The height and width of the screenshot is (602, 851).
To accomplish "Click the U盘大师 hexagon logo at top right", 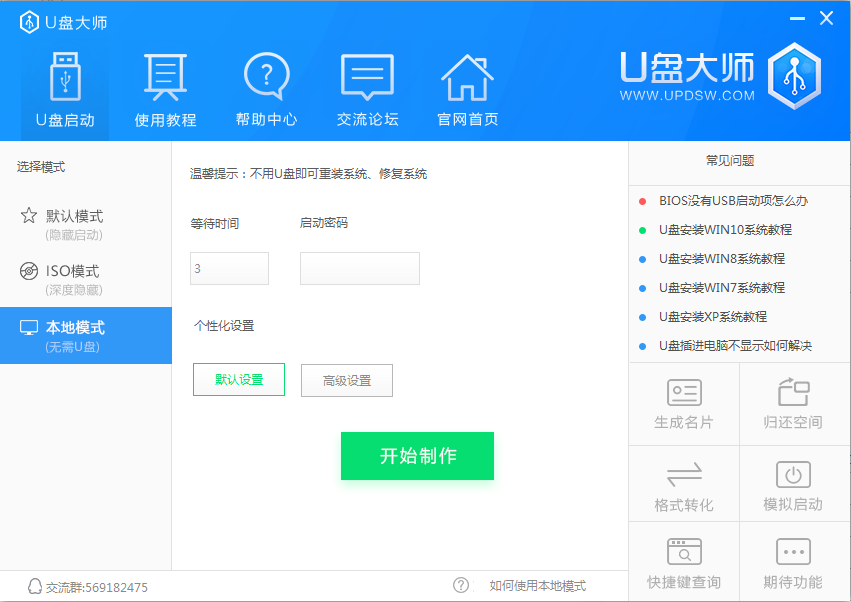I will [x=795, y=76].
